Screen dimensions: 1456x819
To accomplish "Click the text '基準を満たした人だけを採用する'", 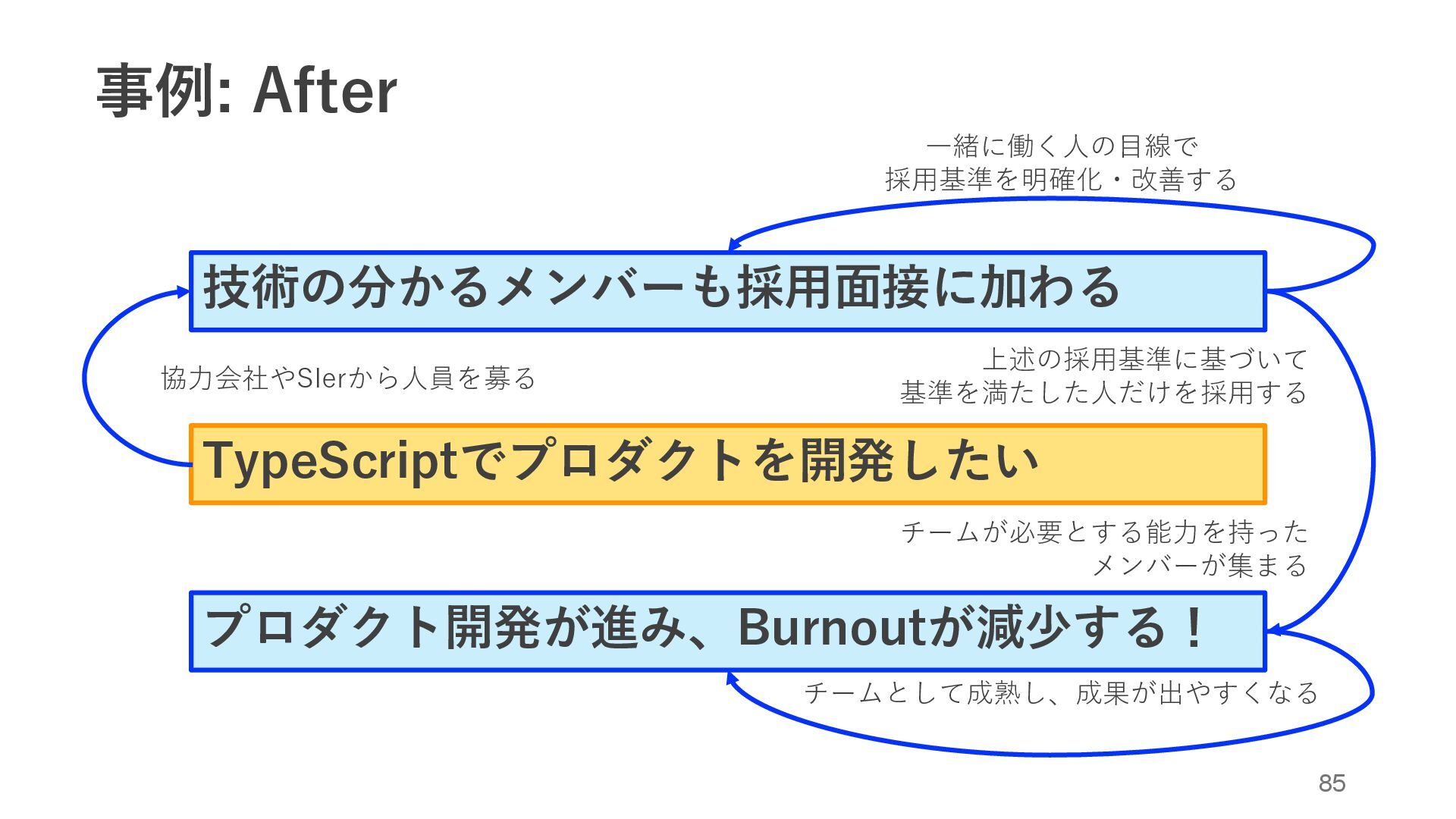I will [x=1103, y=393].
